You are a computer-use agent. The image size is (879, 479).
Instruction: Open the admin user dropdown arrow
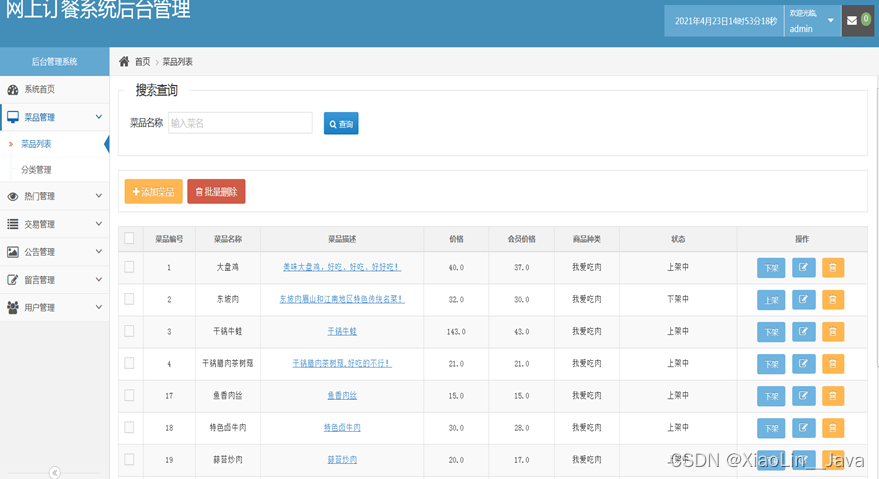(831, 21)
